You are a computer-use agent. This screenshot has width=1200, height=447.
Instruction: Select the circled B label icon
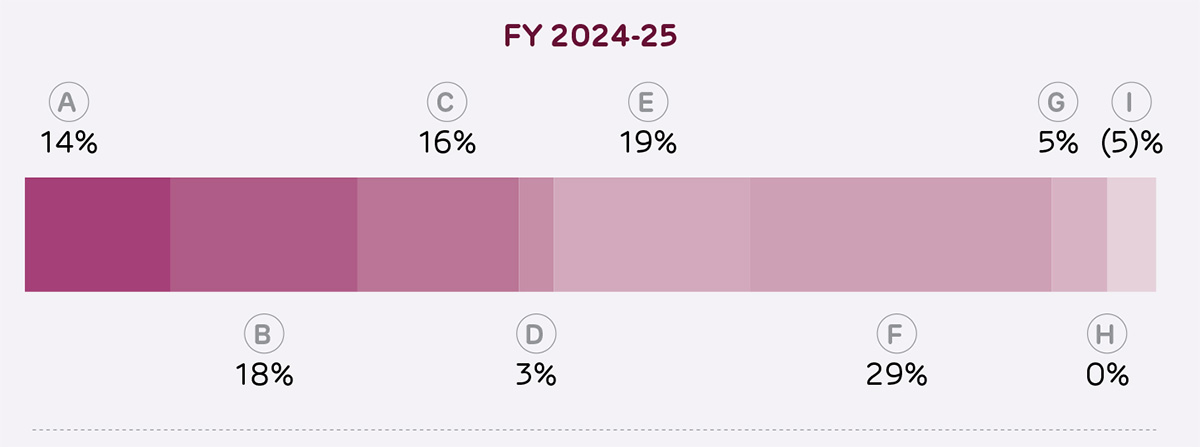[x=263, y=335]
